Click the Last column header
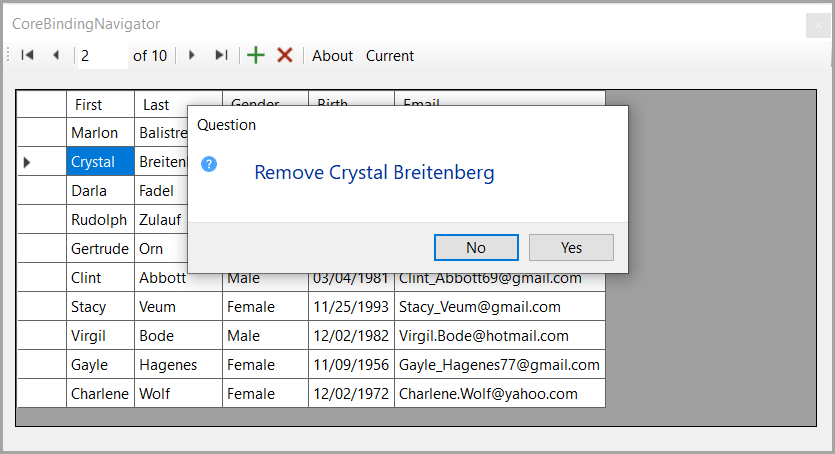Image resolution: width=835 pixels, height=454 pixels. click(161, 105)
